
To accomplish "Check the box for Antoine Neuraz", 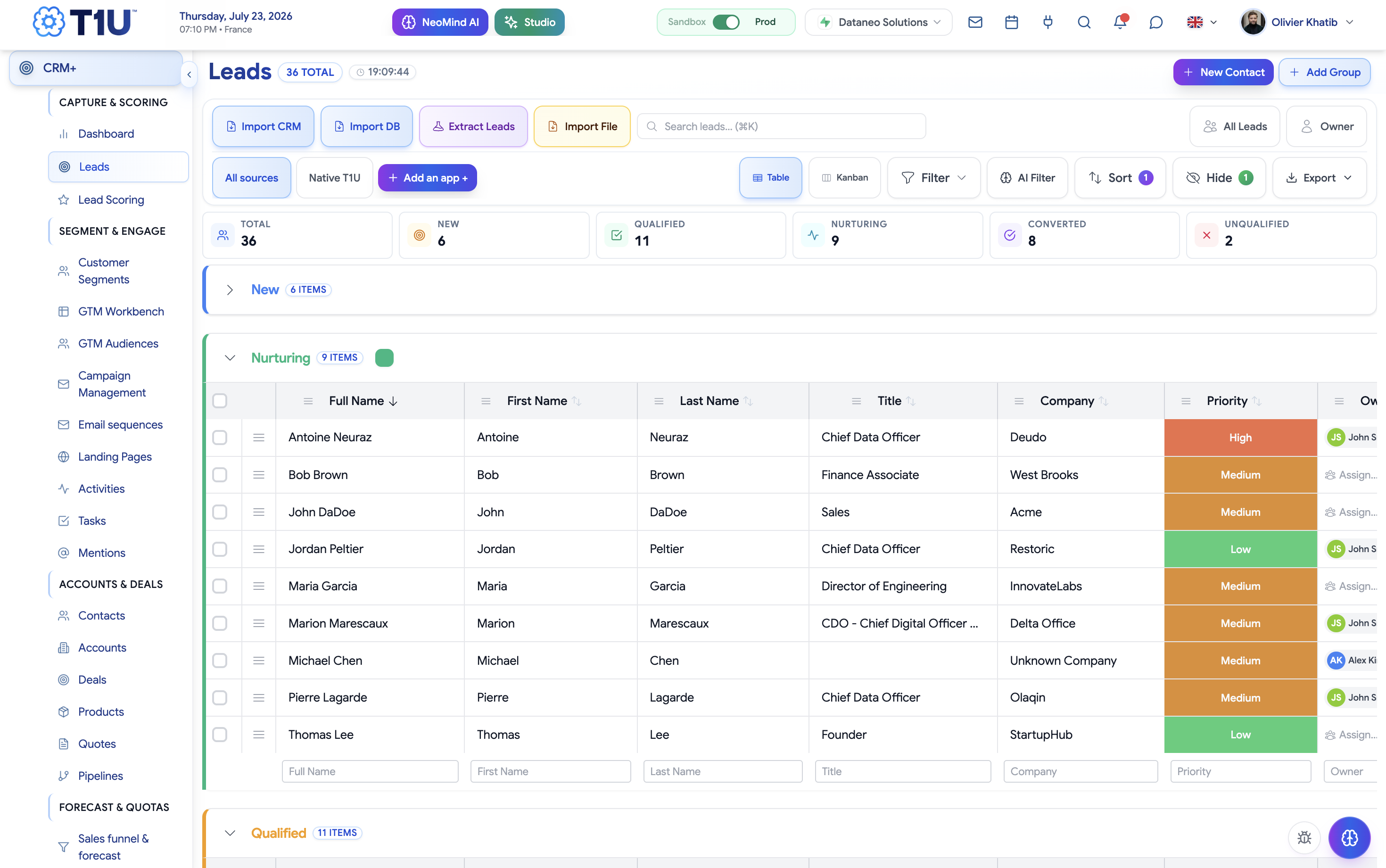I will point(220,438).
